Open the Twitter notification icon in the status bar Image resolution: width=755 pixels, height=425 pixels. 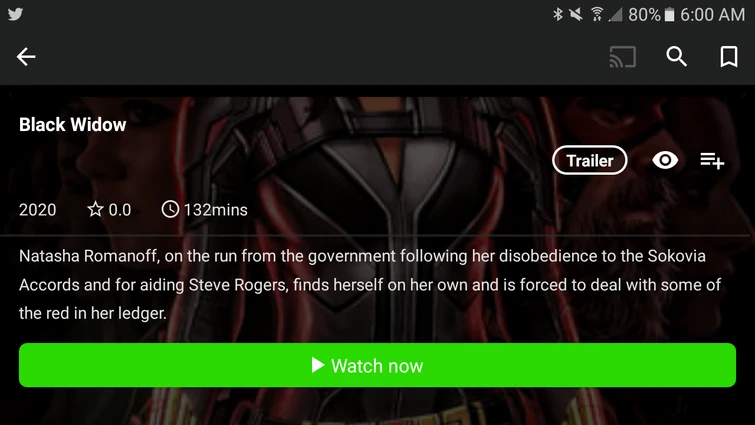pyautogui.click(x=15, y=14)
